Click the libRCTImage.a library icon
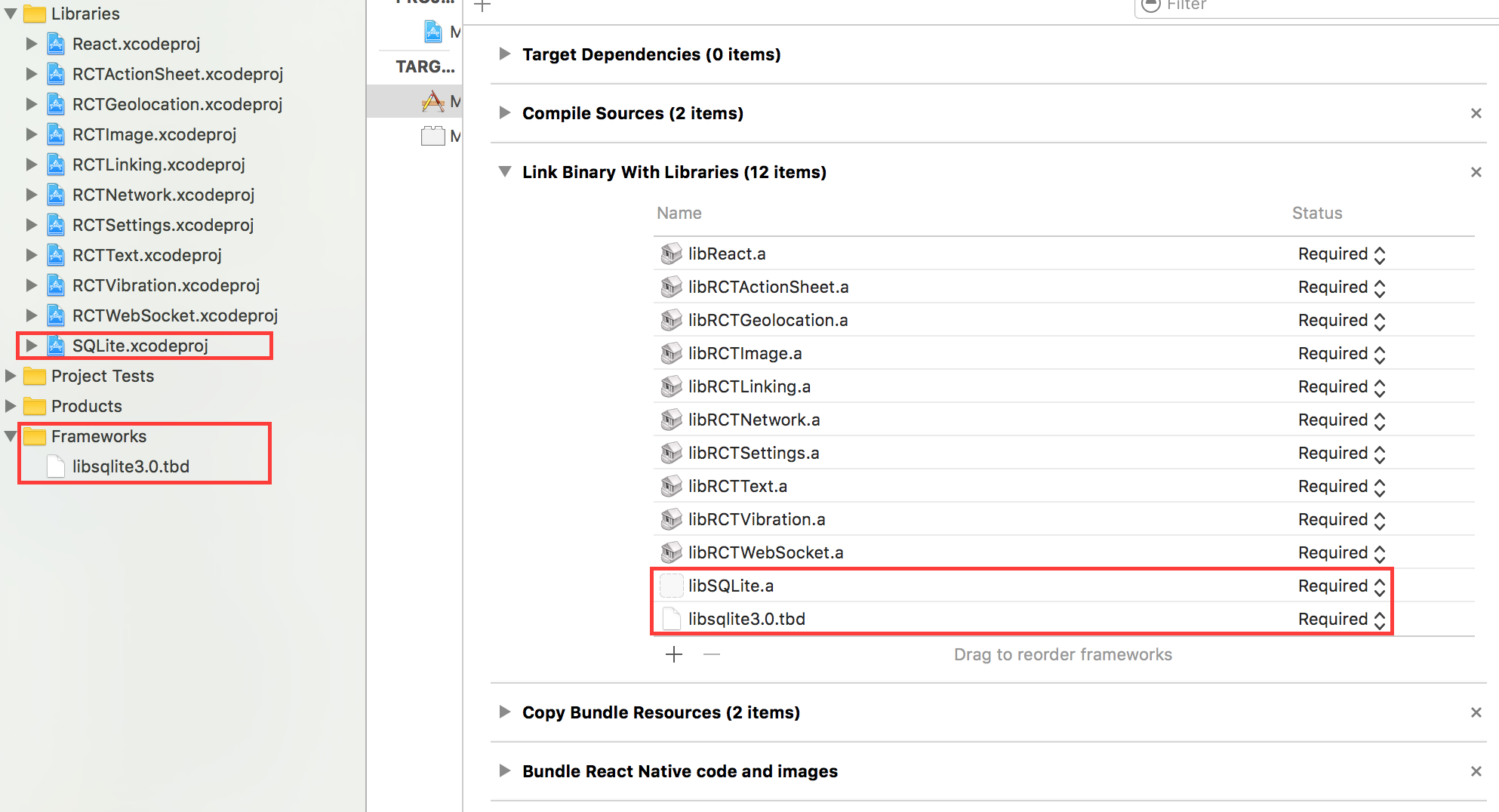Image resolution: width=1499 pixels, height=812 pixels. coord(671,353)
